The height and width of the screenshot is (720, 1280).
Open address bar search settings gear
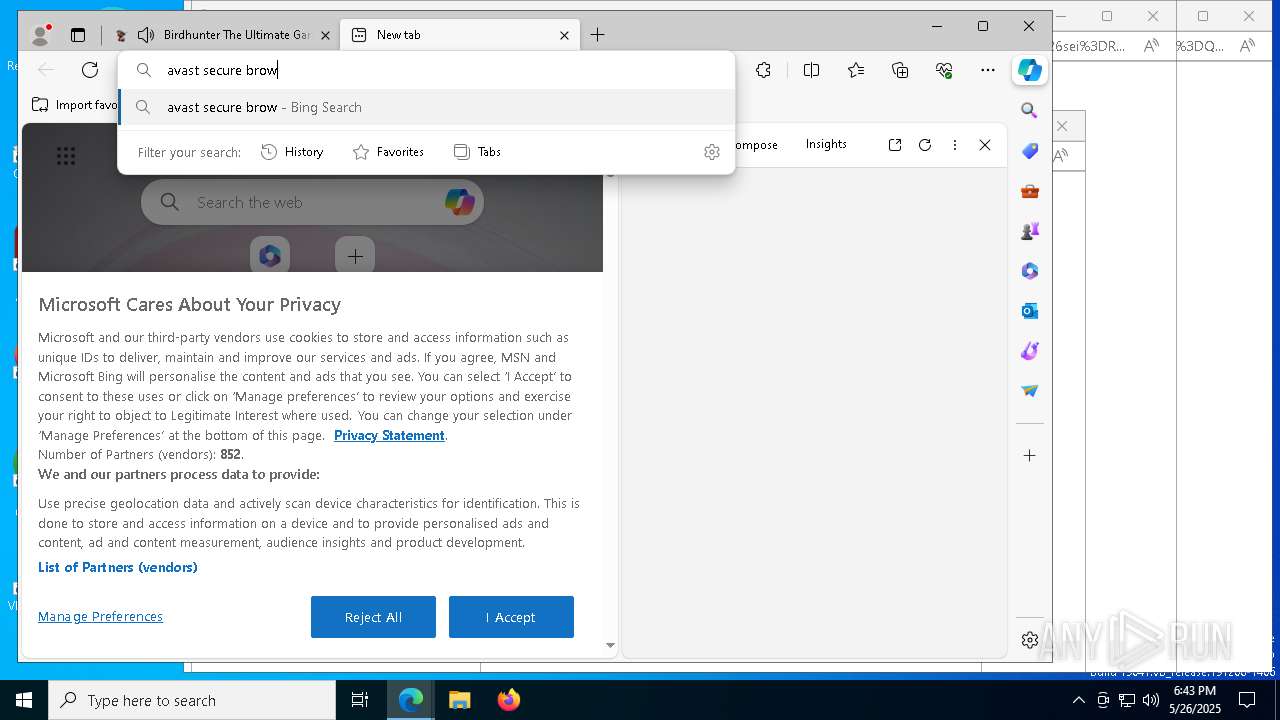712,152
